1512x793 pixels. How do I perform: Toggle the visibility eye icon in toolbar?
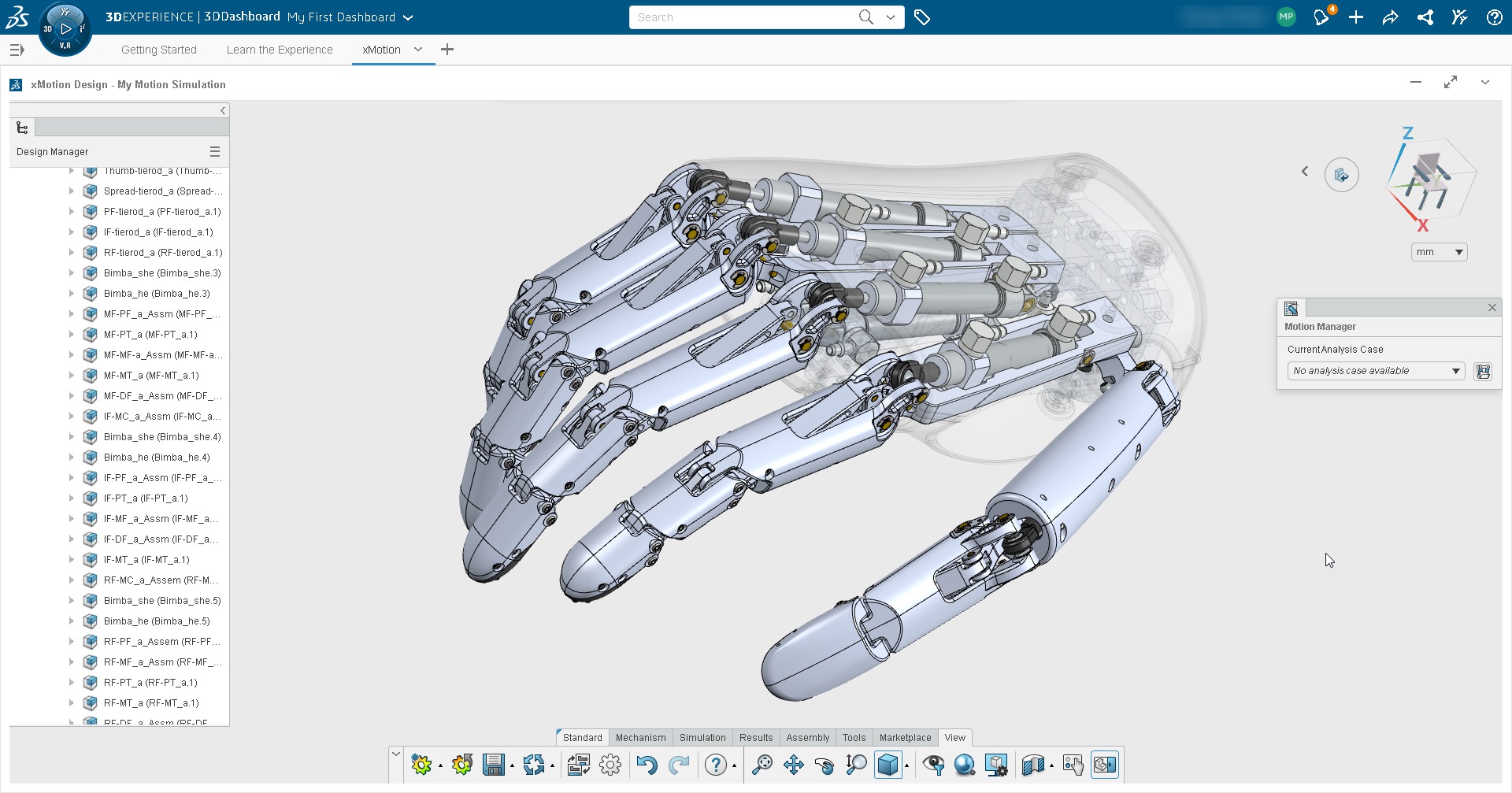[x=936, y=764]
